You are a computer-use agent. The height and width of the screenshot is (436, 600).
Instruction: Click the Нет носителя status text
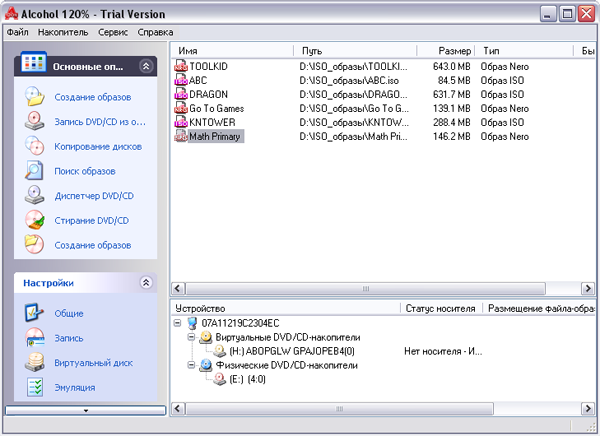(x=443, y=351)
